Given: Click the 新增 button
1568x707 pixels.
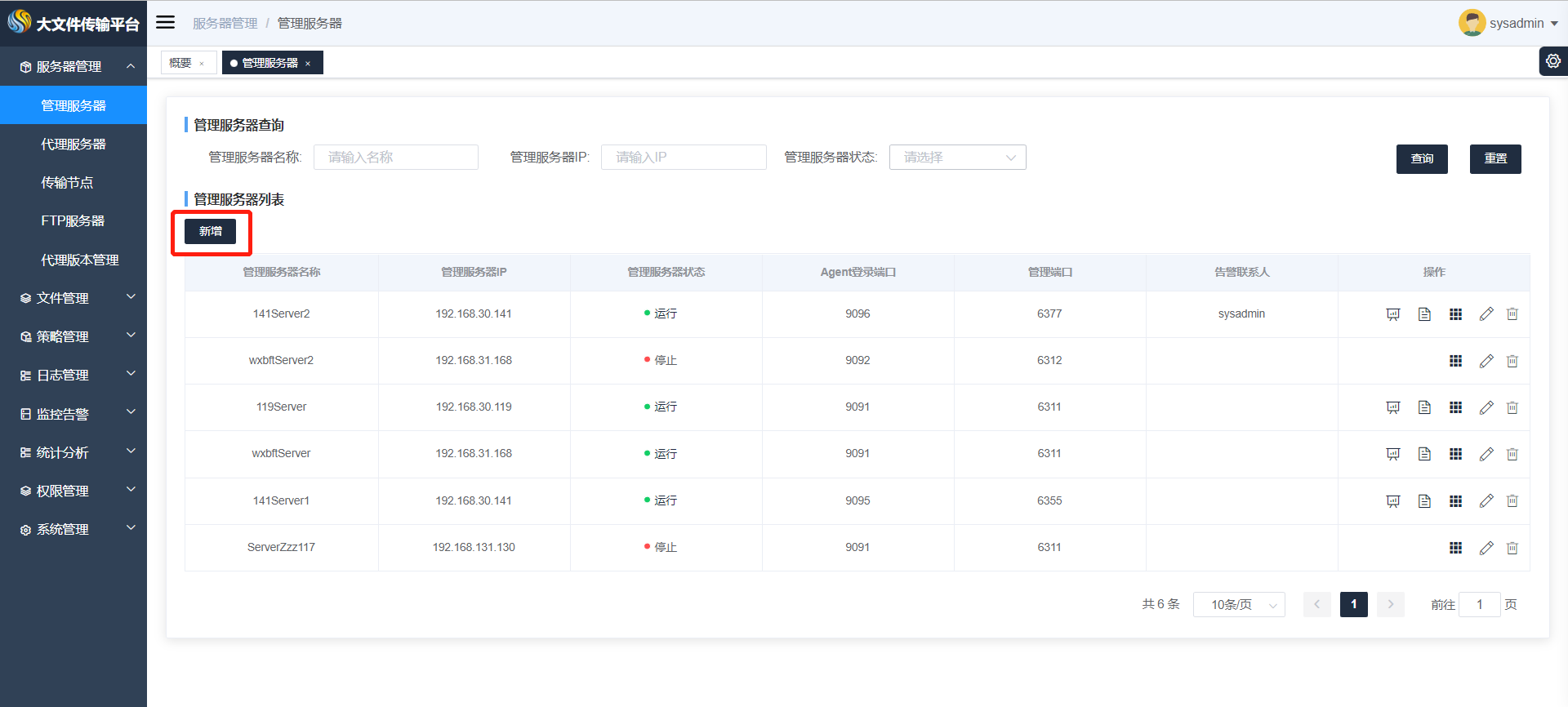Looking at the screenshot, I should pyautogui.click(x=210, y=231).
